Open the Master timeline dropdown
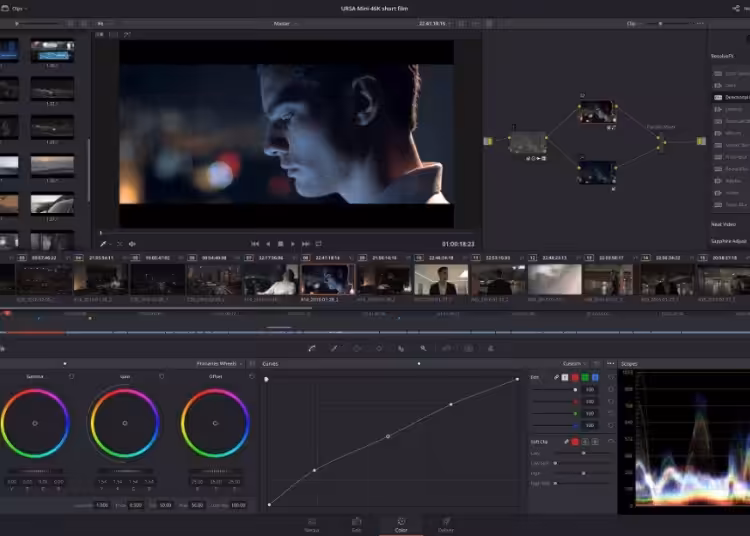The image size is (750, 536). pos(286,23)
